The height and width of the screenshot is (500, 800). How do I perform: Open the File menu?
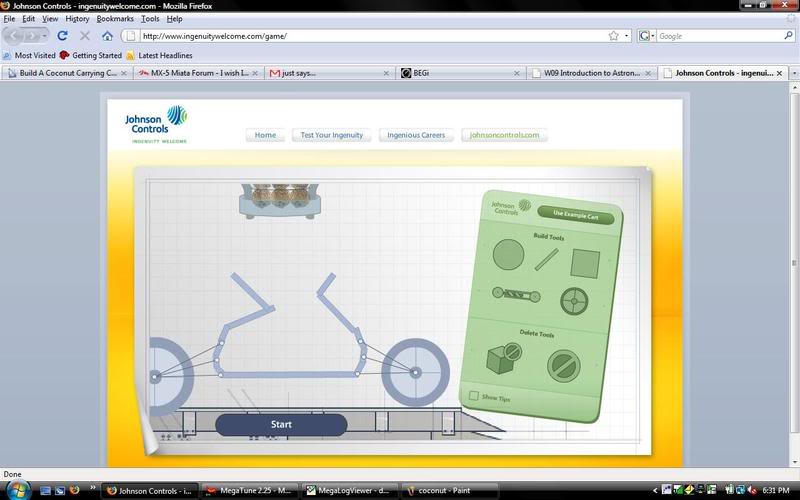[x=9, y=19]
